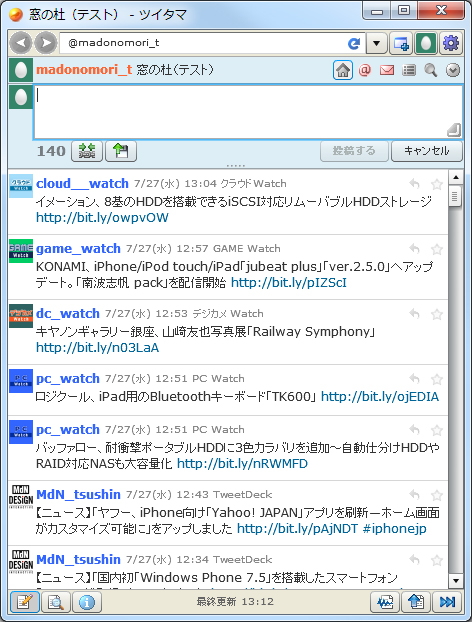
Task: Click the find-in-timeline magnifier button
Action: tap(56, 602)
